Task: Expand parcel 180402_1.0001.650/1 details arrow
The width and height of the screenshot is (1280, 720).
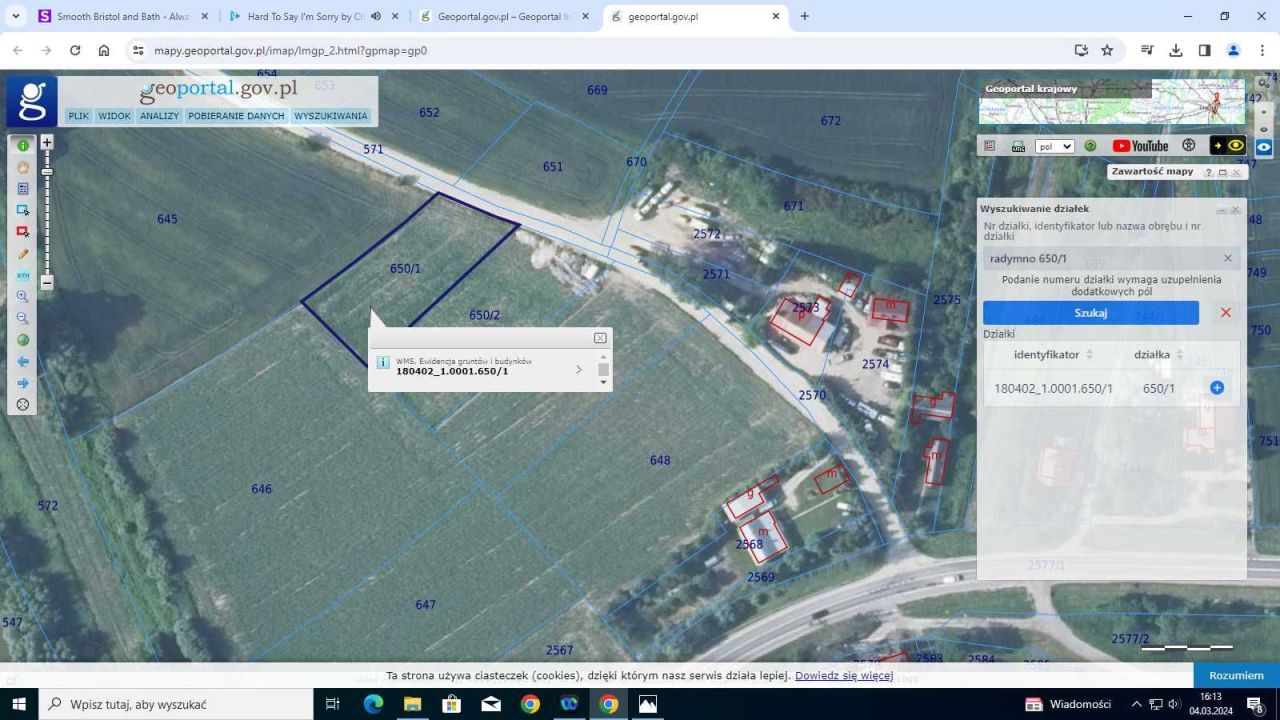Action: tap(578, 370)
